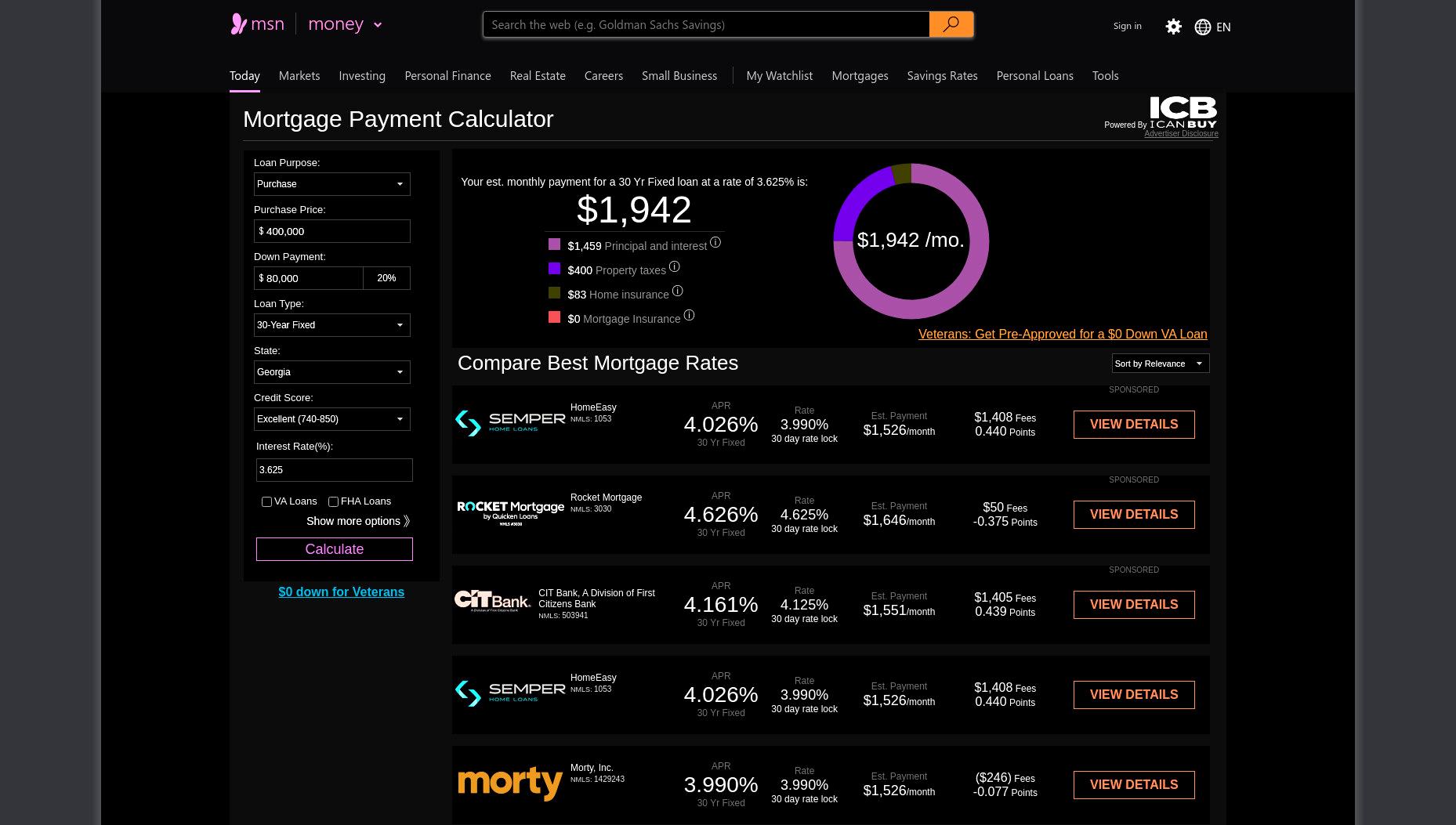Toggle the VA Loans checkbox

pos(266,501)
